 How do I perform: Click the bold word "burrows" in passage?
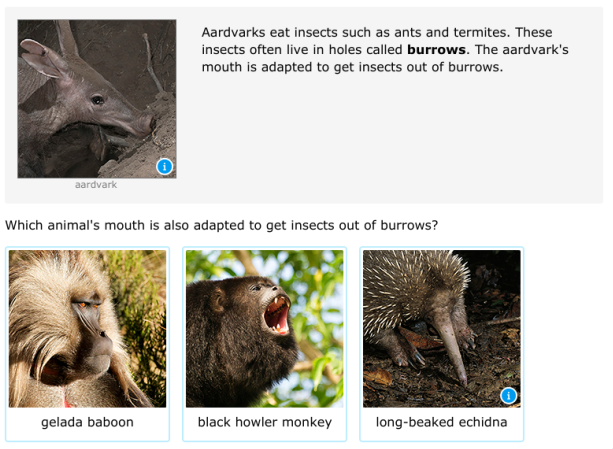point(436,49)
